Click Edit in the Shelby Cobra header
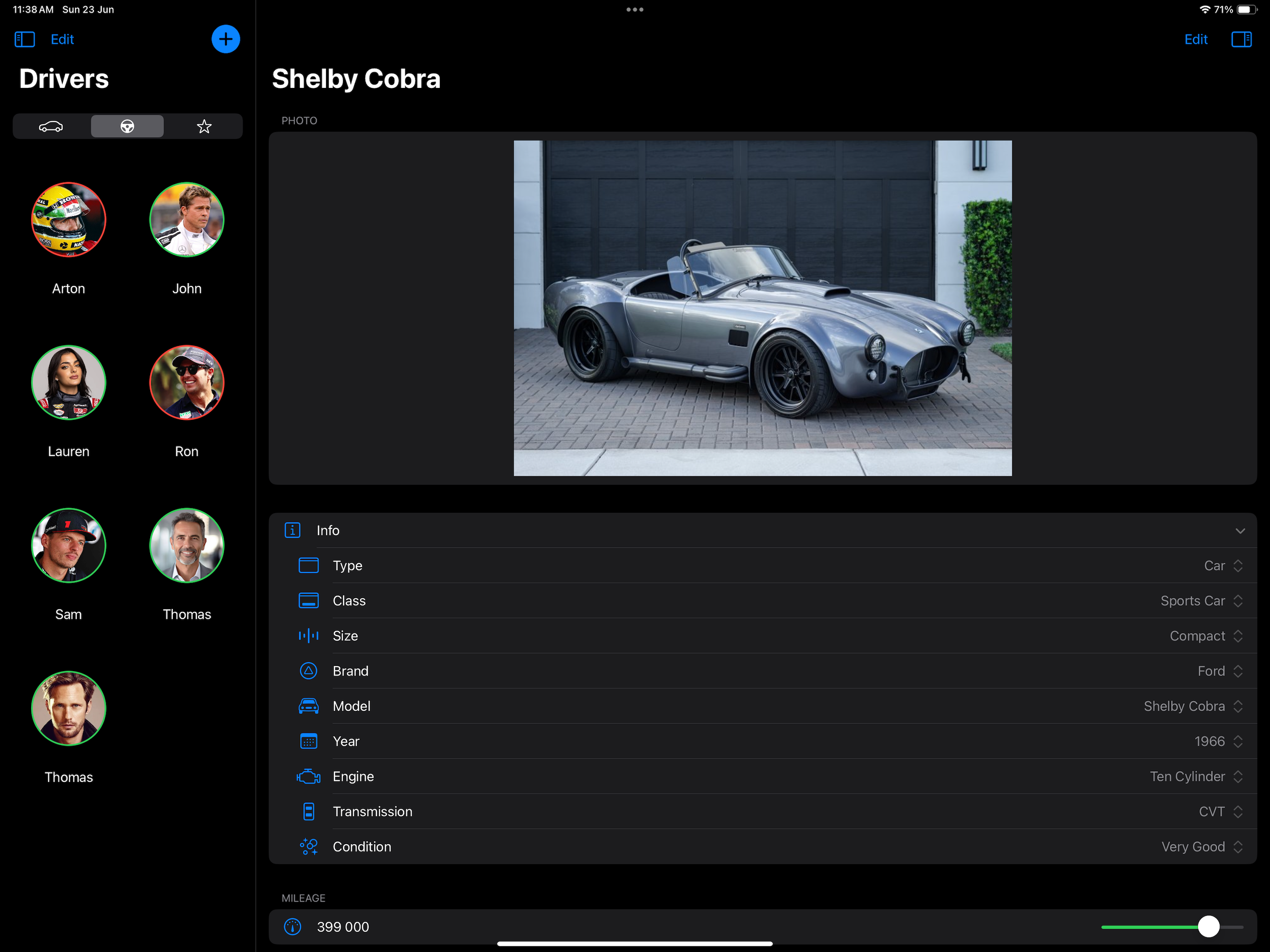The image size is (1270, 952). pos(1196,39)
